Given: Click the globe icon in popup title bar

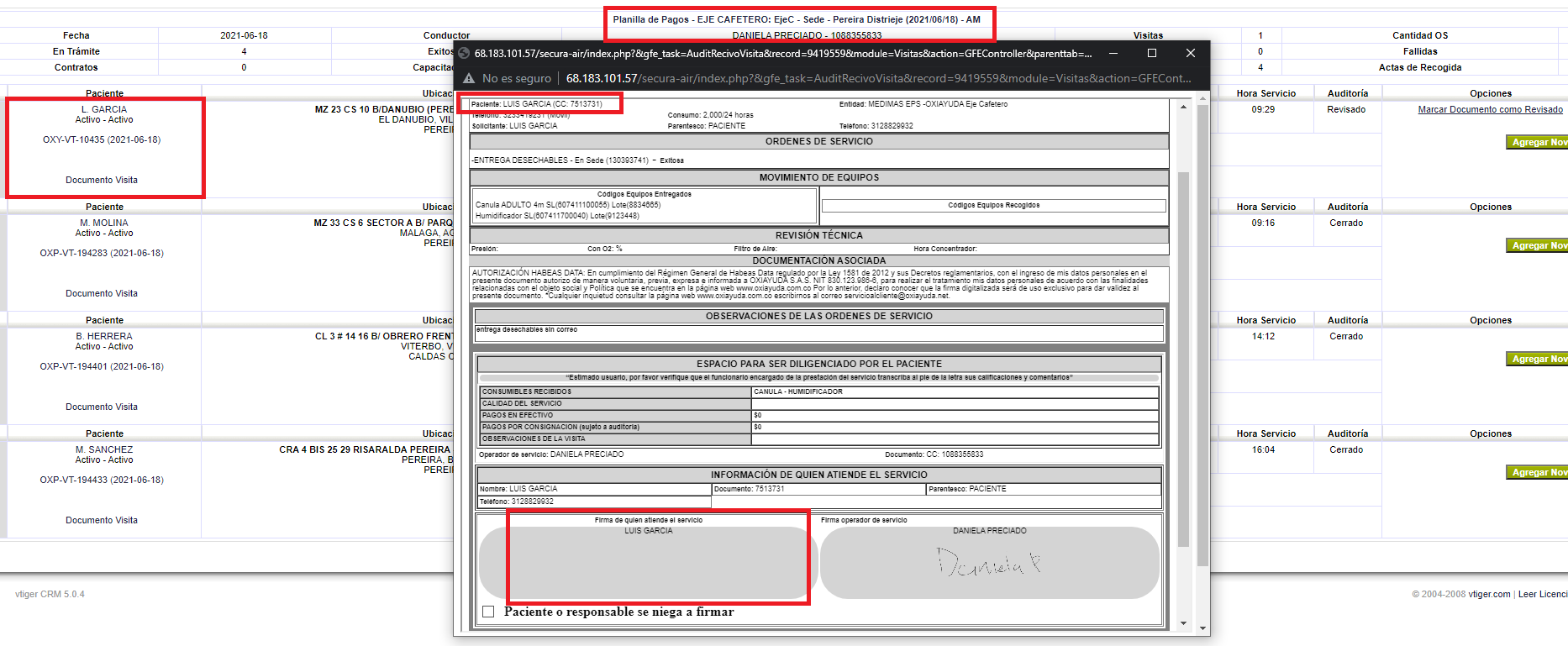Looking at the screenshot, I should (x=464, y=53).
